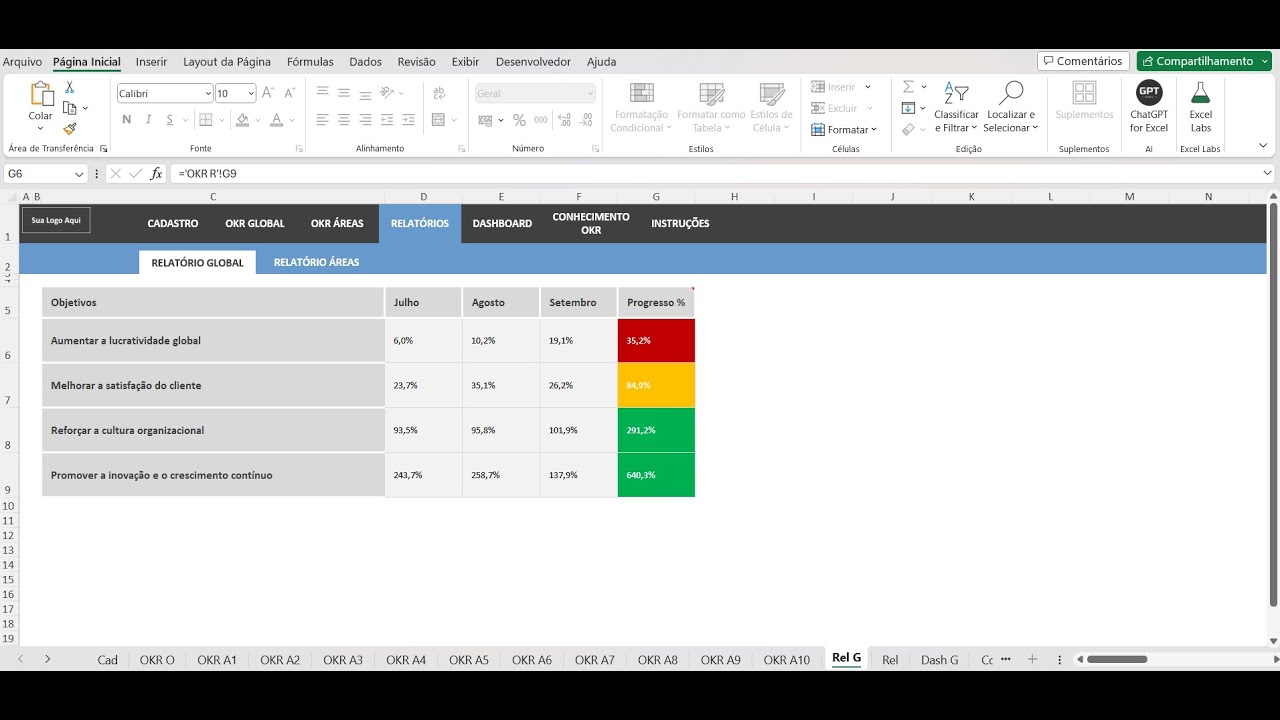Align text left in the cell
This screenshot has width=1280, height=720.
[x=322, y=120]
